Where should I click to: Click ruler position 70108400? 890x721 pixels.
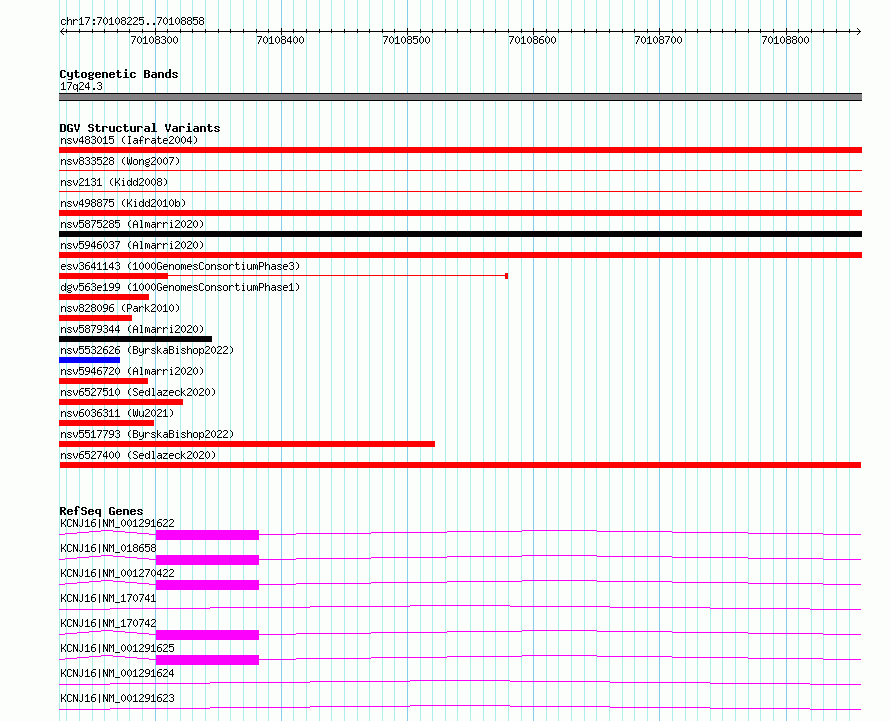[x=280, y=40]
